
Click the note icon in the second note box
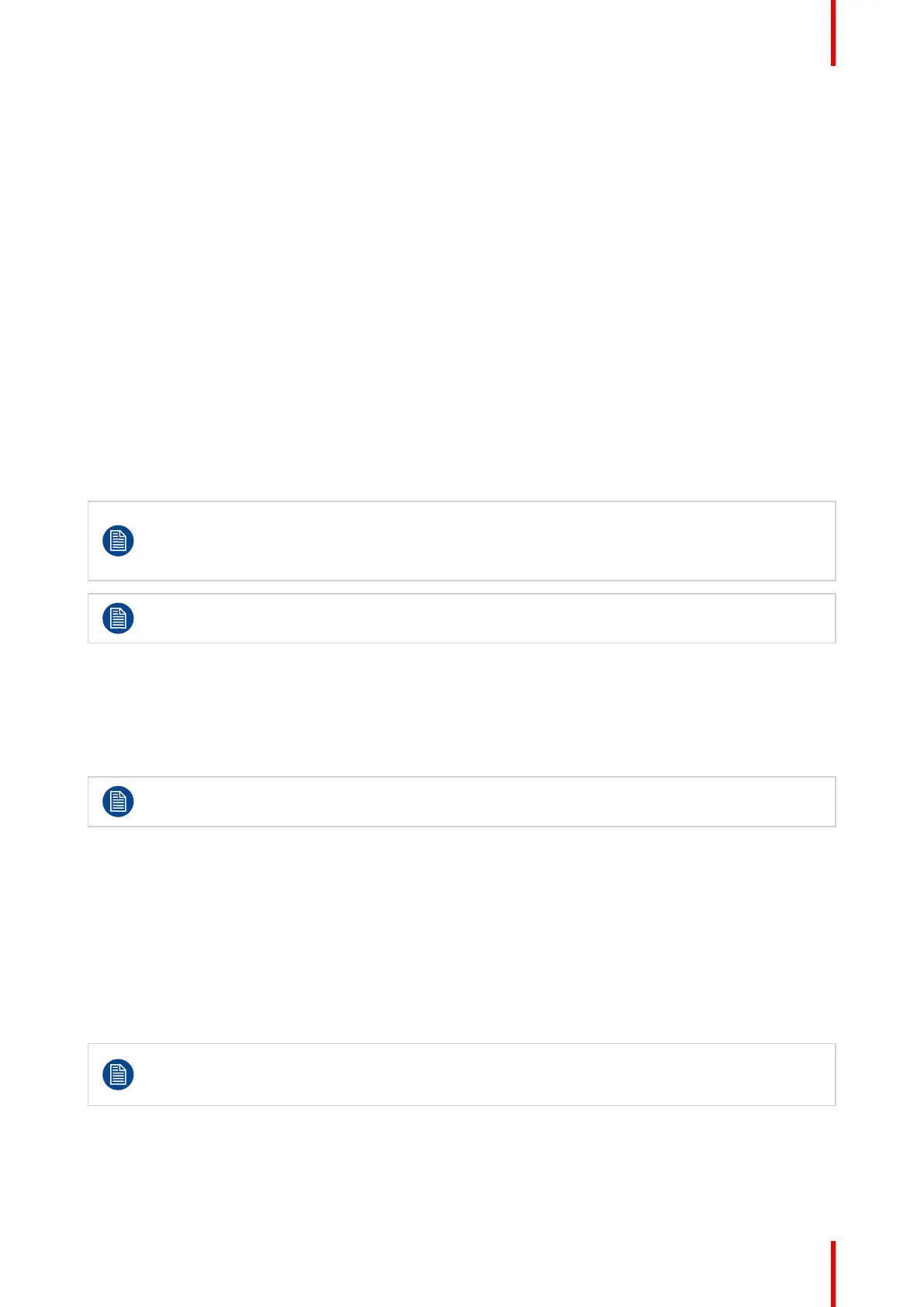tap(118, 619)
